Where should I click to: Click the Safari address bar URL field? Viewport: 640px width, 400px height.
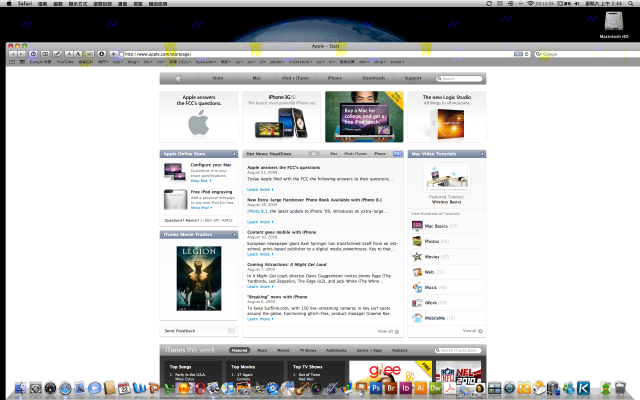tap(318, 54)
